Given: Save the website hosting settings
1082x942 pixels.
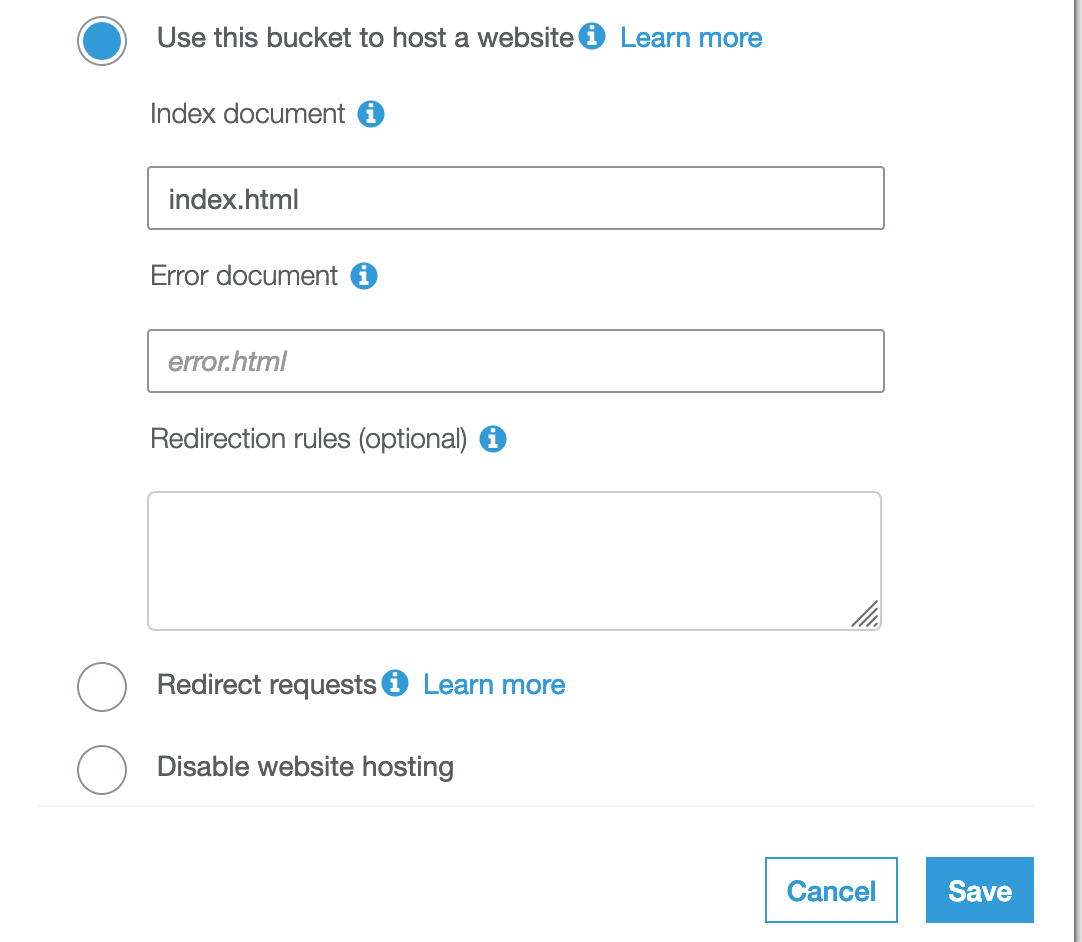Looking at the screenshot, I should tap(979, 890).
